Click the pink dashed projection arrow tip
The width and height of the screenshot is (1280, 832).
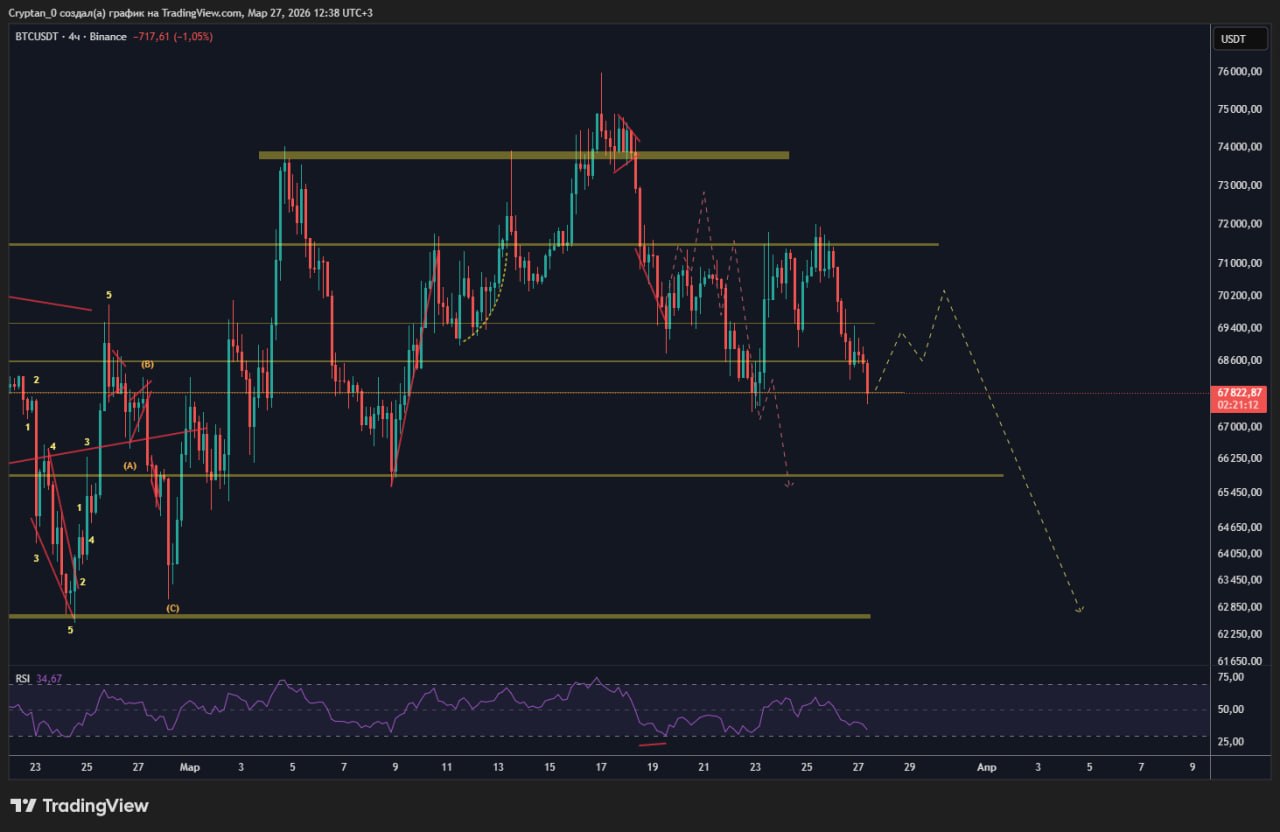pos(789,485)
